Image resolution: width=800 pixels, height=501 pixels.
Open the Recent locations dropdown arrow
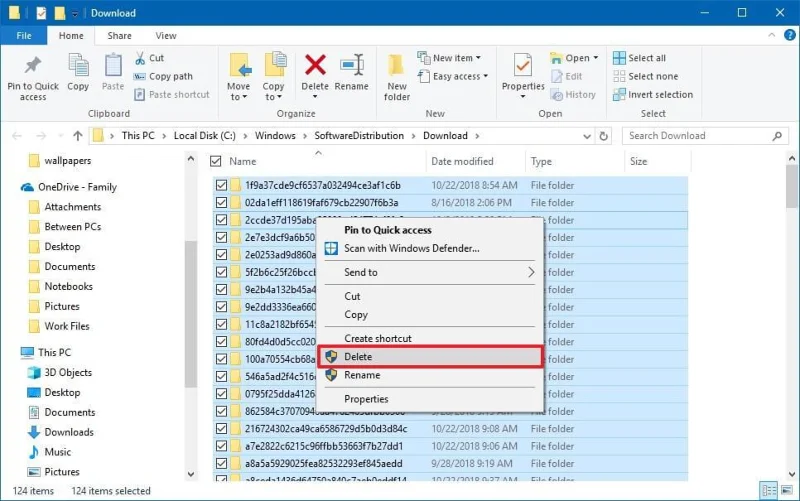pyautogui.click(x=61, y=136)
